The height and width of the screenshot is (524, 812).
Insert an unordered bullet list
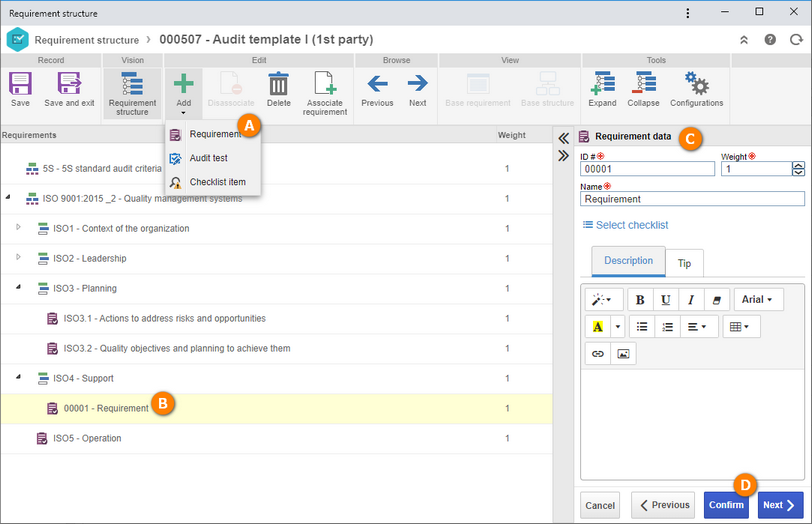(642, 327)
